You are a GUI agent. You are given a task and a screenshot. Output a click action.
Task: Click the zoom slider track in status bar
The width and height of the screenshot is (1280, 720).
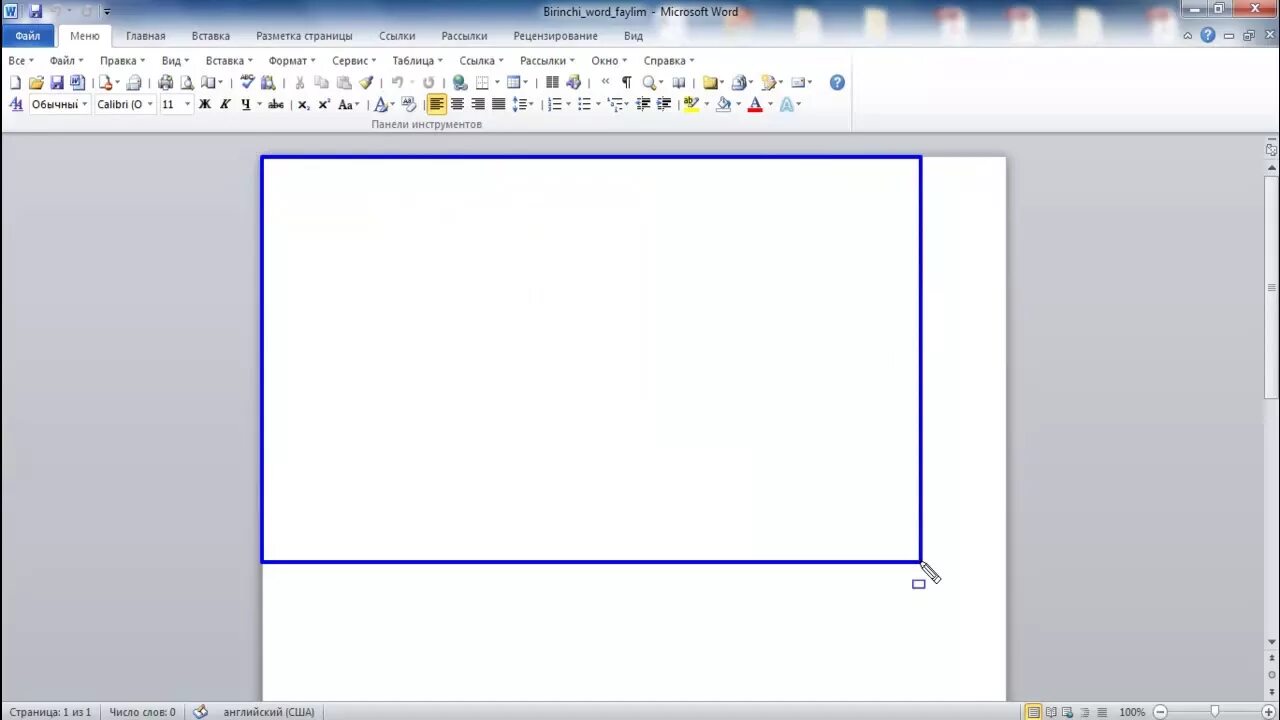(x=1214, y=712)
